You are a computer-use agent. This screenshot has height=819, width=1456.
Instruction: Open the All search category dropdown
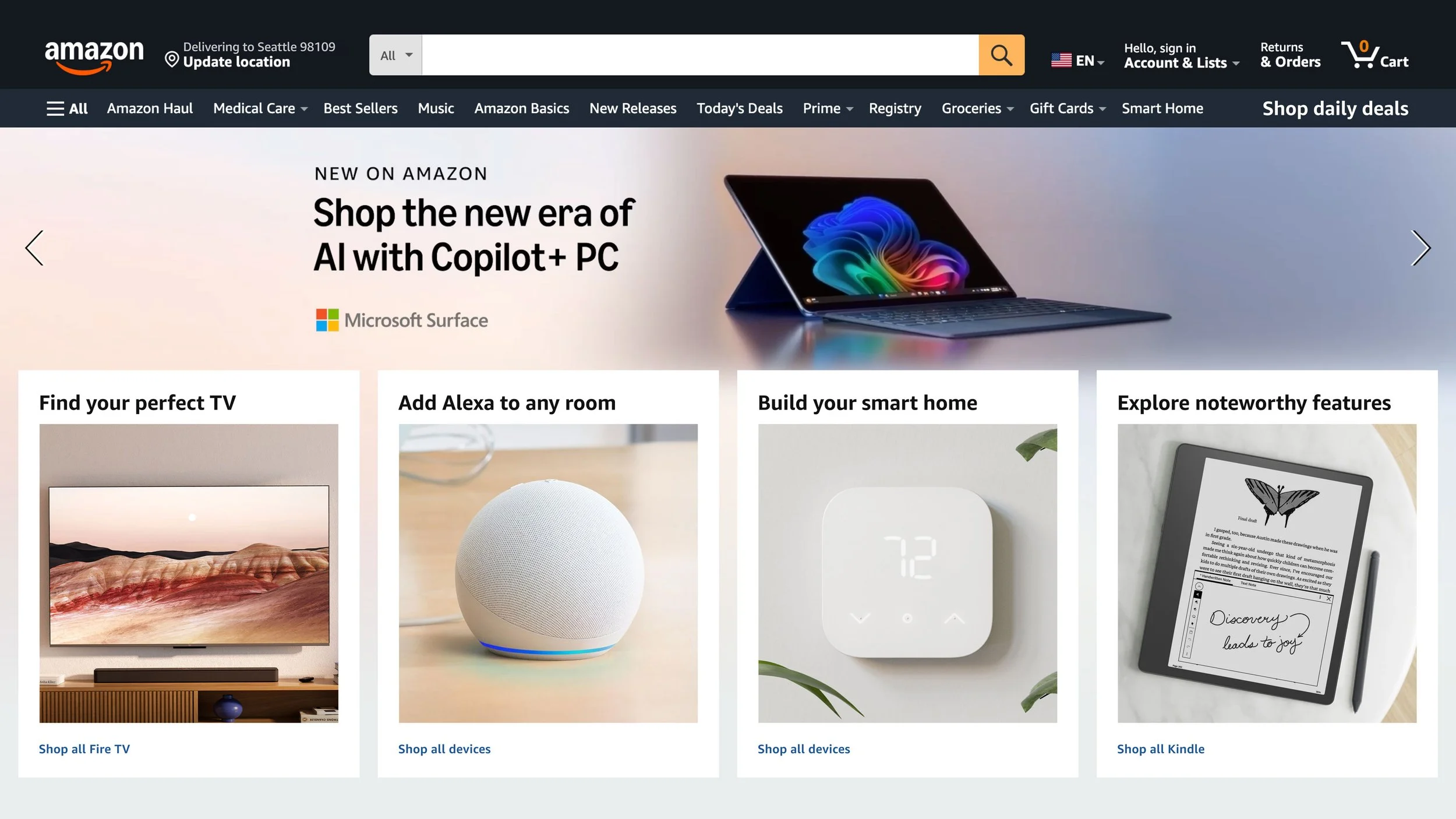pos(396,55)
